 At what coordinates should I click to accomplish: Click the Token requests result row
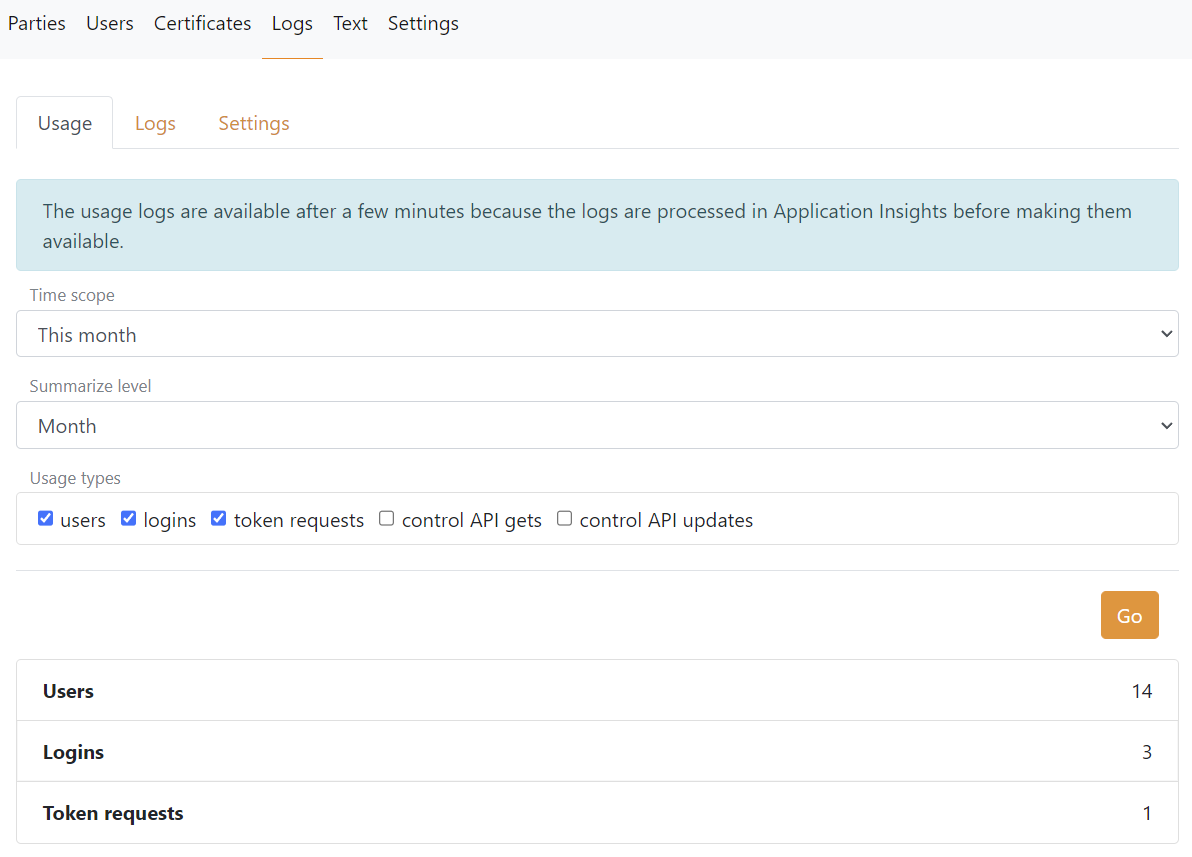coord(596,812)
